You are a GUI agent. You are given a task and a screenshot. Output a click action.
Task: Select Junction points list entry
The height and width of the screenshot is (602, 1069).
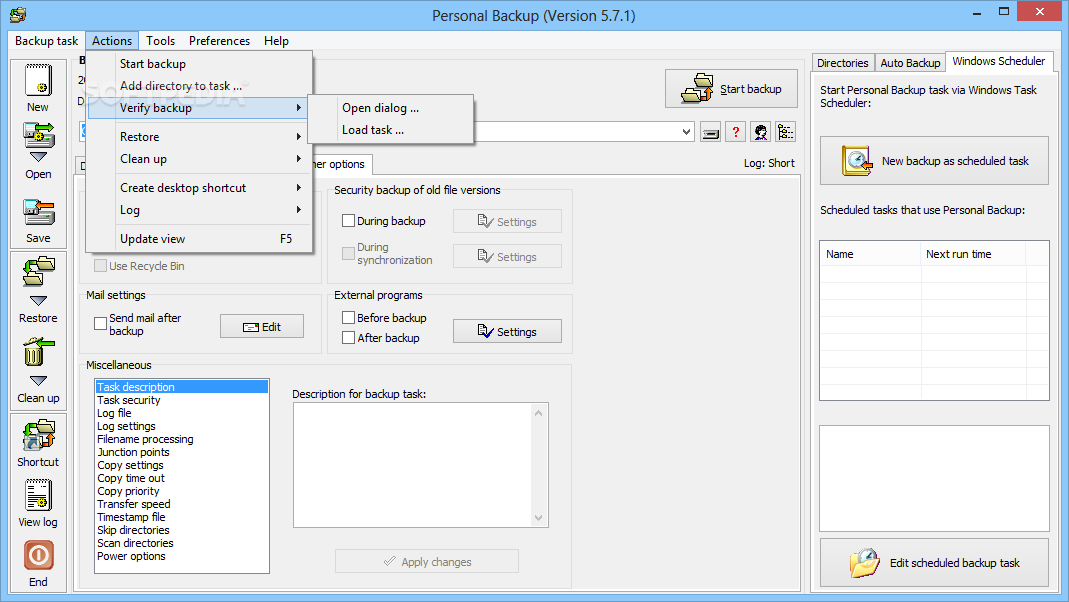pyautogui.click(x=182, y=452)
